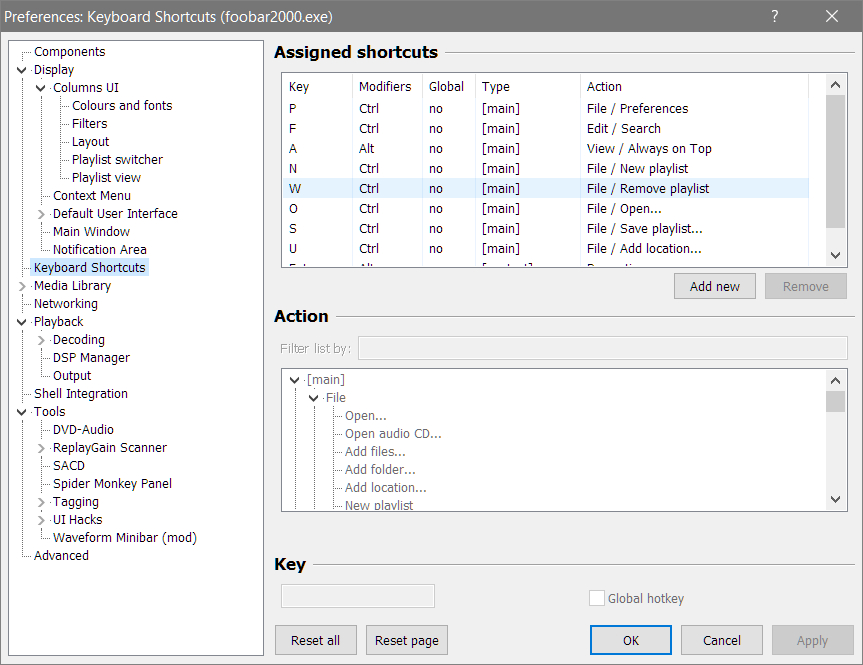Click the help question mark icon
Viewport: 863px width, 665px height.
775,16
